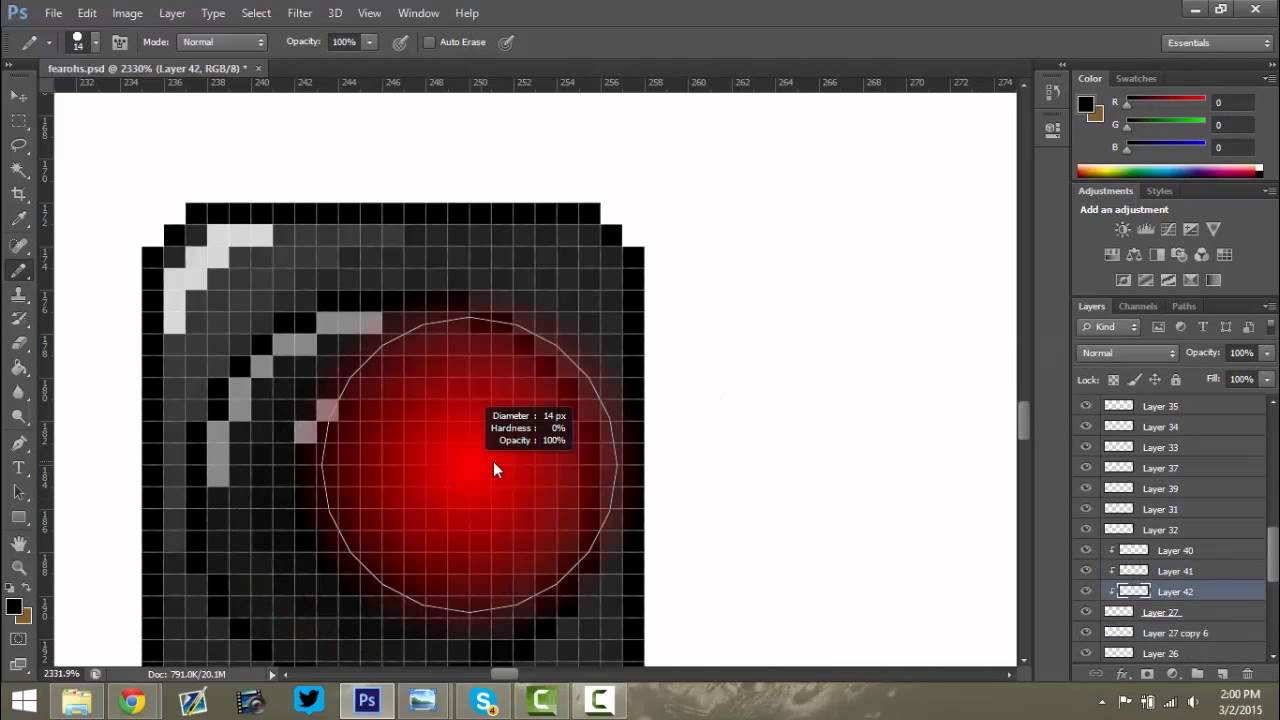Create a new group folder
Image resolution: width=1280 pixels, height=720 pixels.
pos(1197,675)
